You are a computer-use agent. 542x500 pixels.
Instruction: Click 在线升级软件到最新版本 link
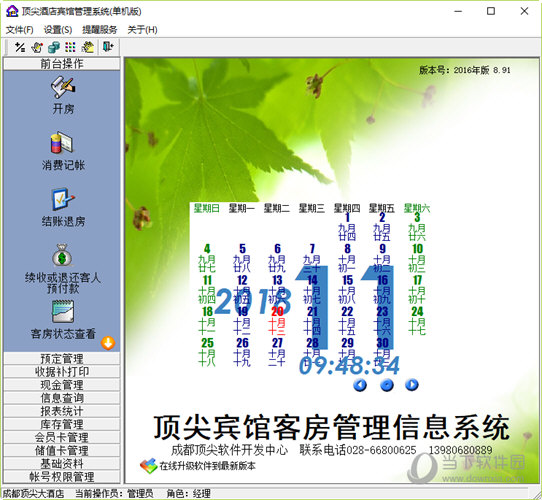coord(207,466)
